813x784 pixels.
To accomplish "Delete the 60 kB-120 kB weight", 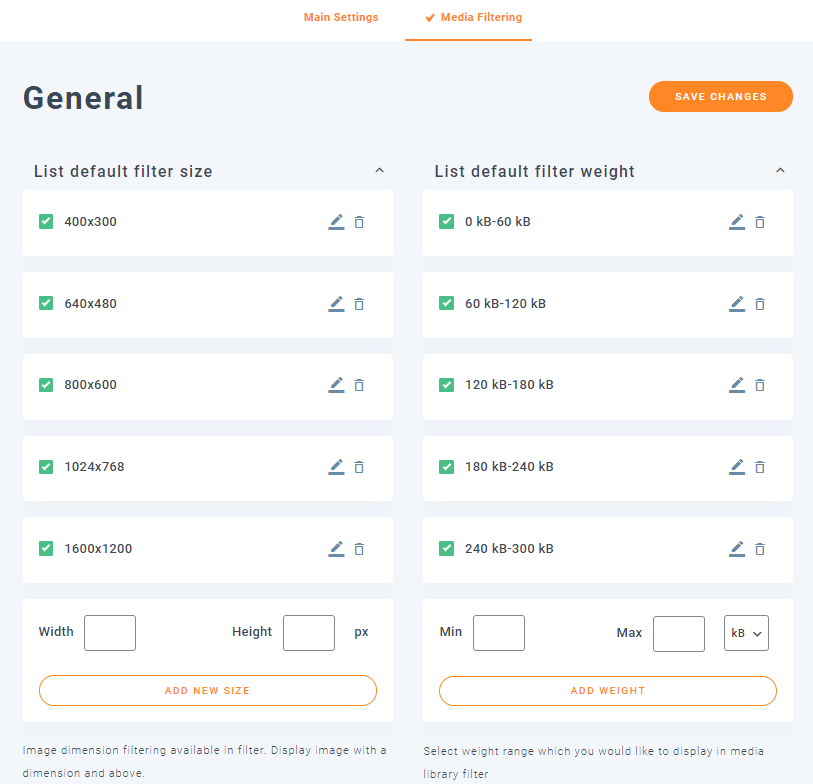I will tap(760, 304).
